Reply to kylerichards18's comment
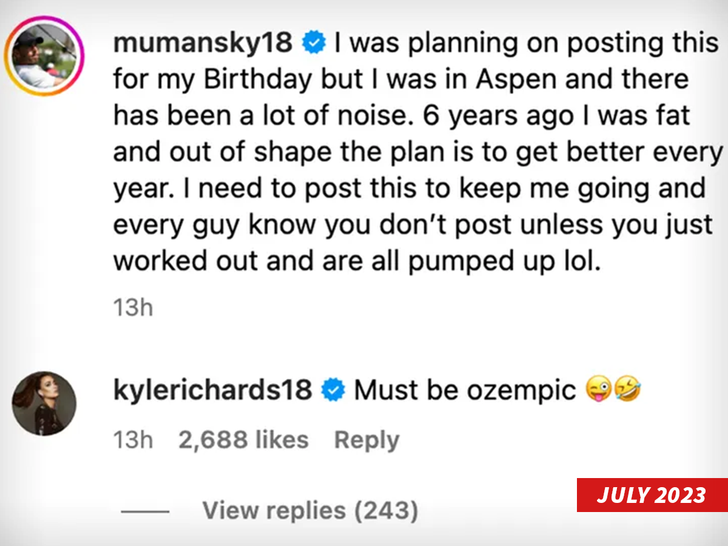Image resolution: width=728 pixels, height=546 pixels. tap(366, 440)
